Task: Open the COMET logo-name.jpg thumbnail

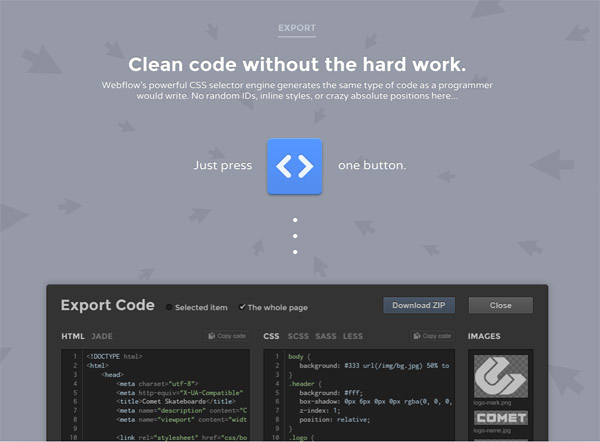Action: [501, 418]
